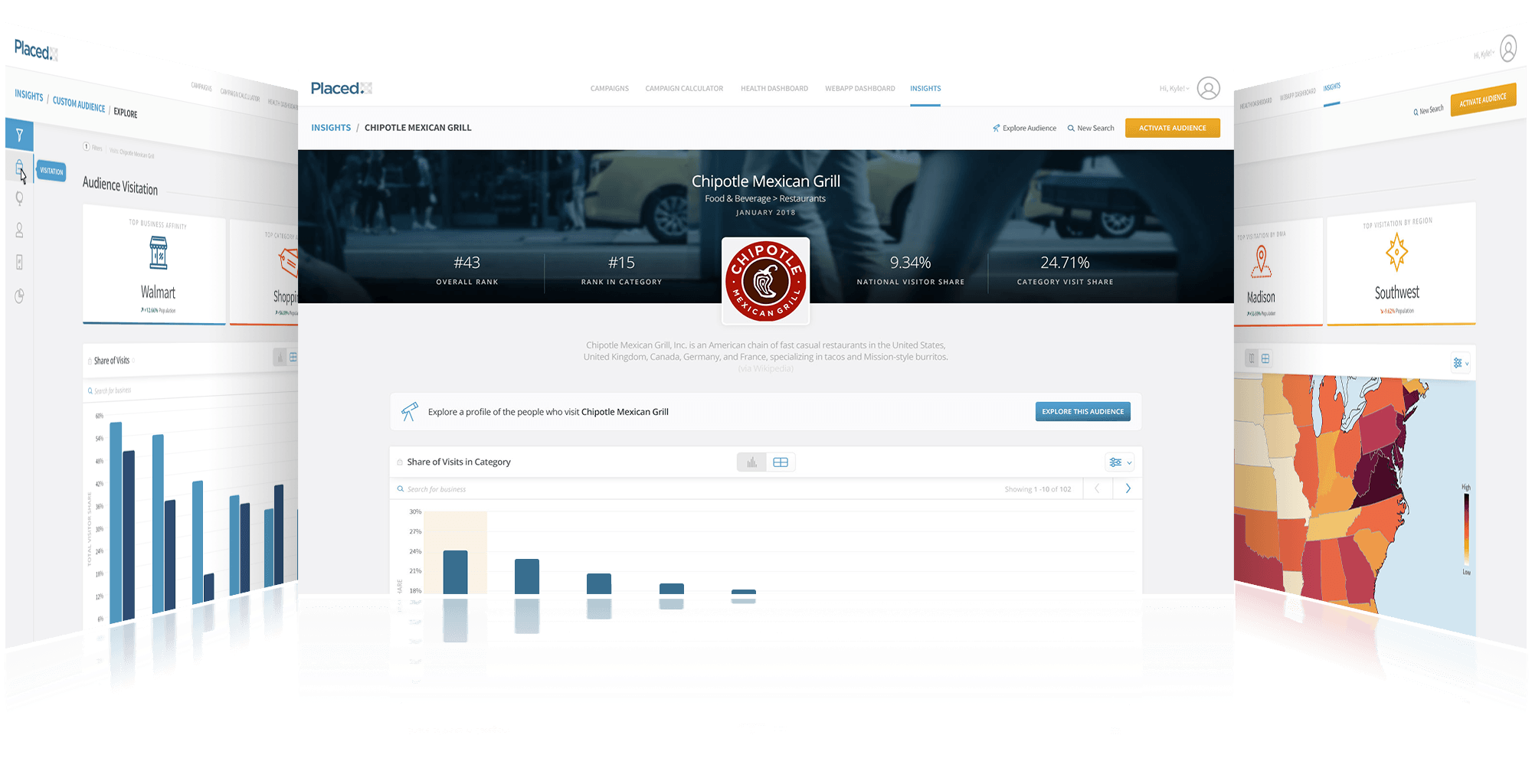
Task: Click the telescope icon beside Explore Audience
Action: click(x=996, y=129)
